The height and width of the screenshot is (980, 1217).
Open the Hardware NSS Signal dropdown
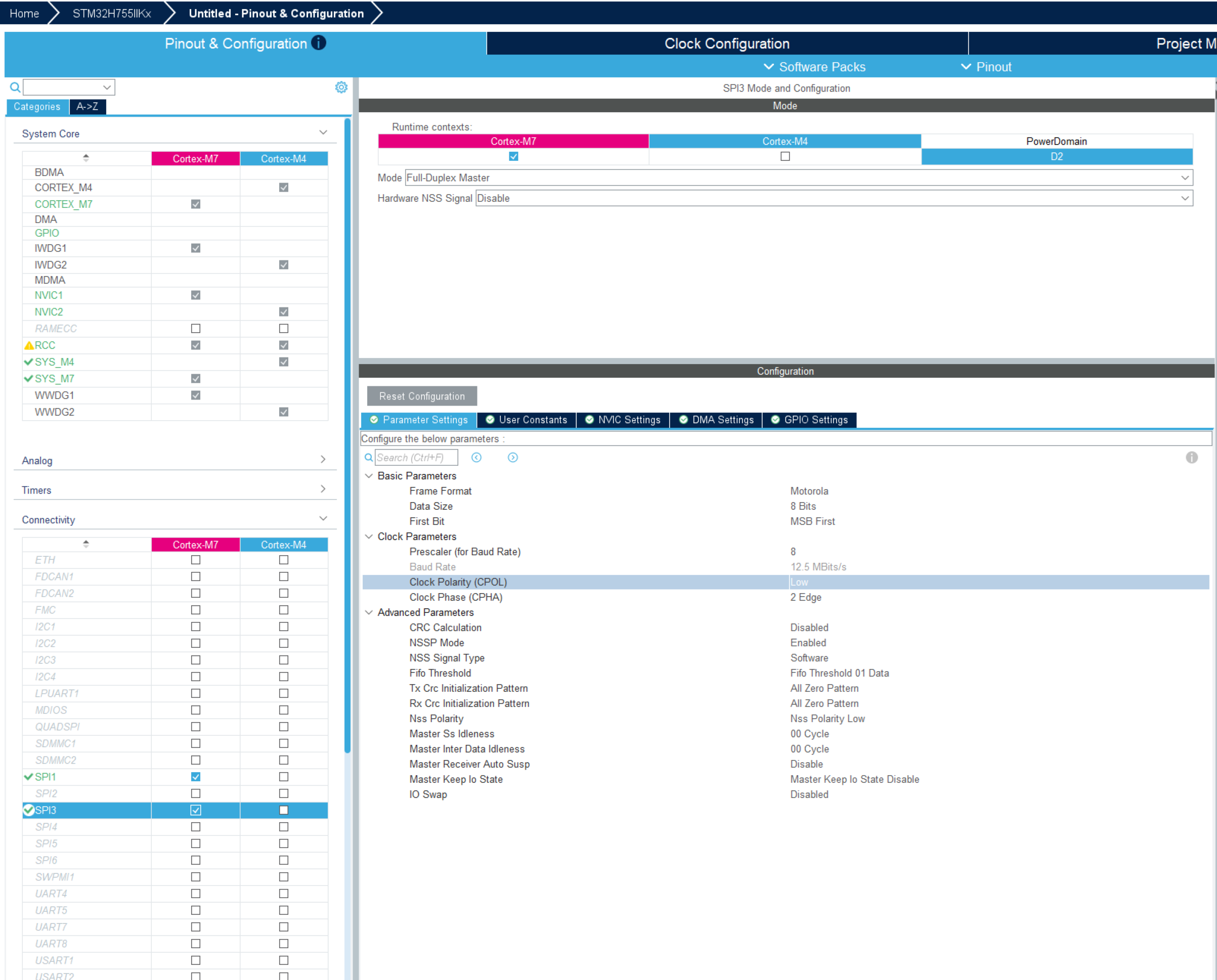(x=834, y=198)
